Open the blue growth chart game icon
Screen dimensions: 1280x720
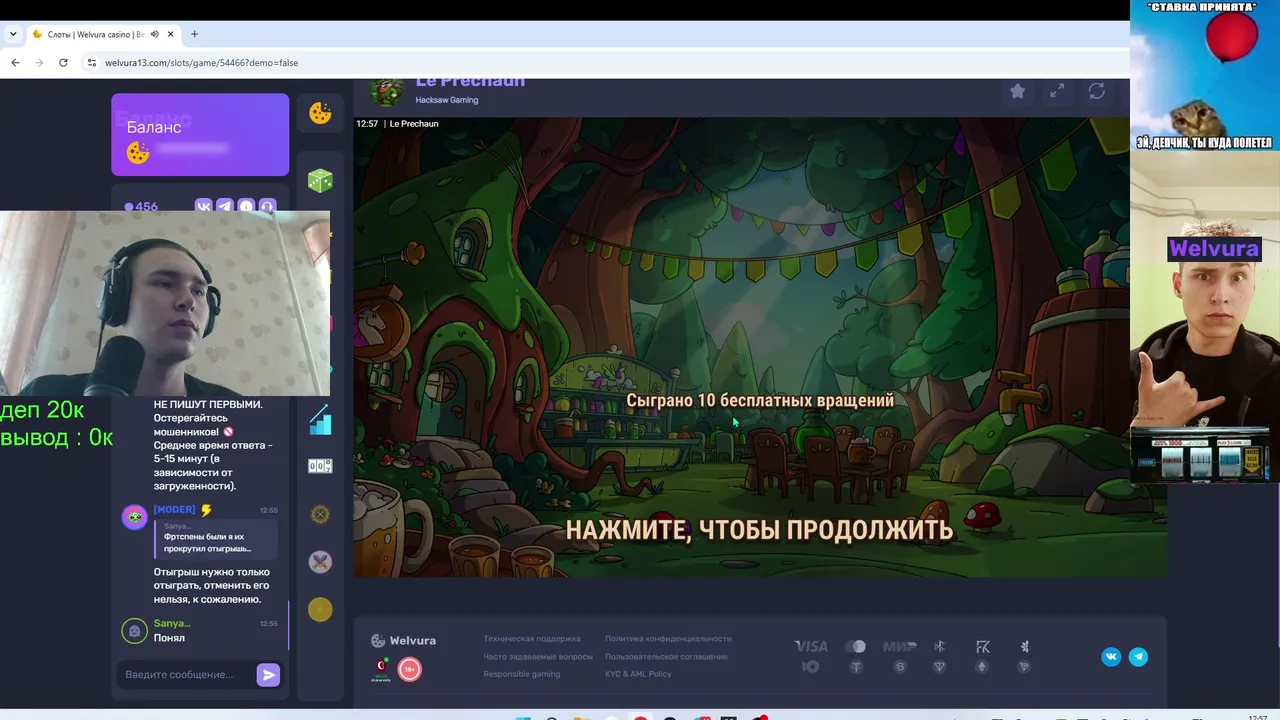pyautogui.click(x=320, y=419)
